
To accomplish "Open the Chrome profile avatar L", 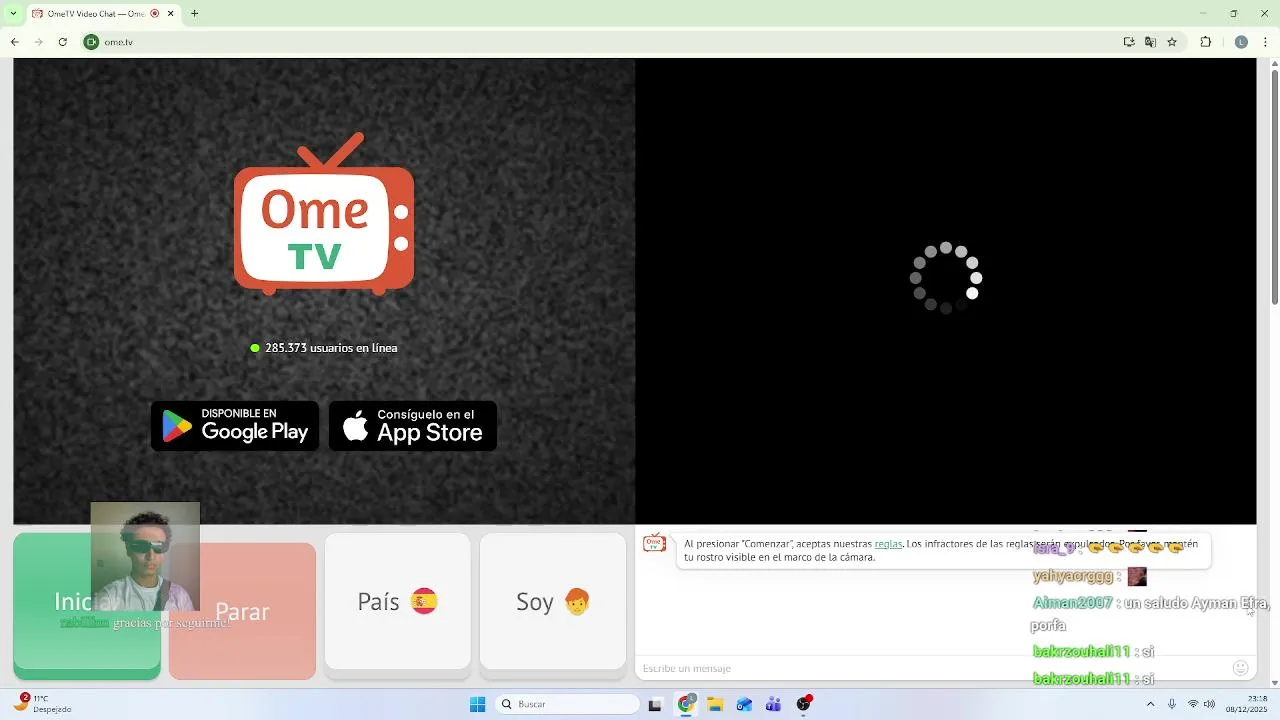I will 1241,42.
